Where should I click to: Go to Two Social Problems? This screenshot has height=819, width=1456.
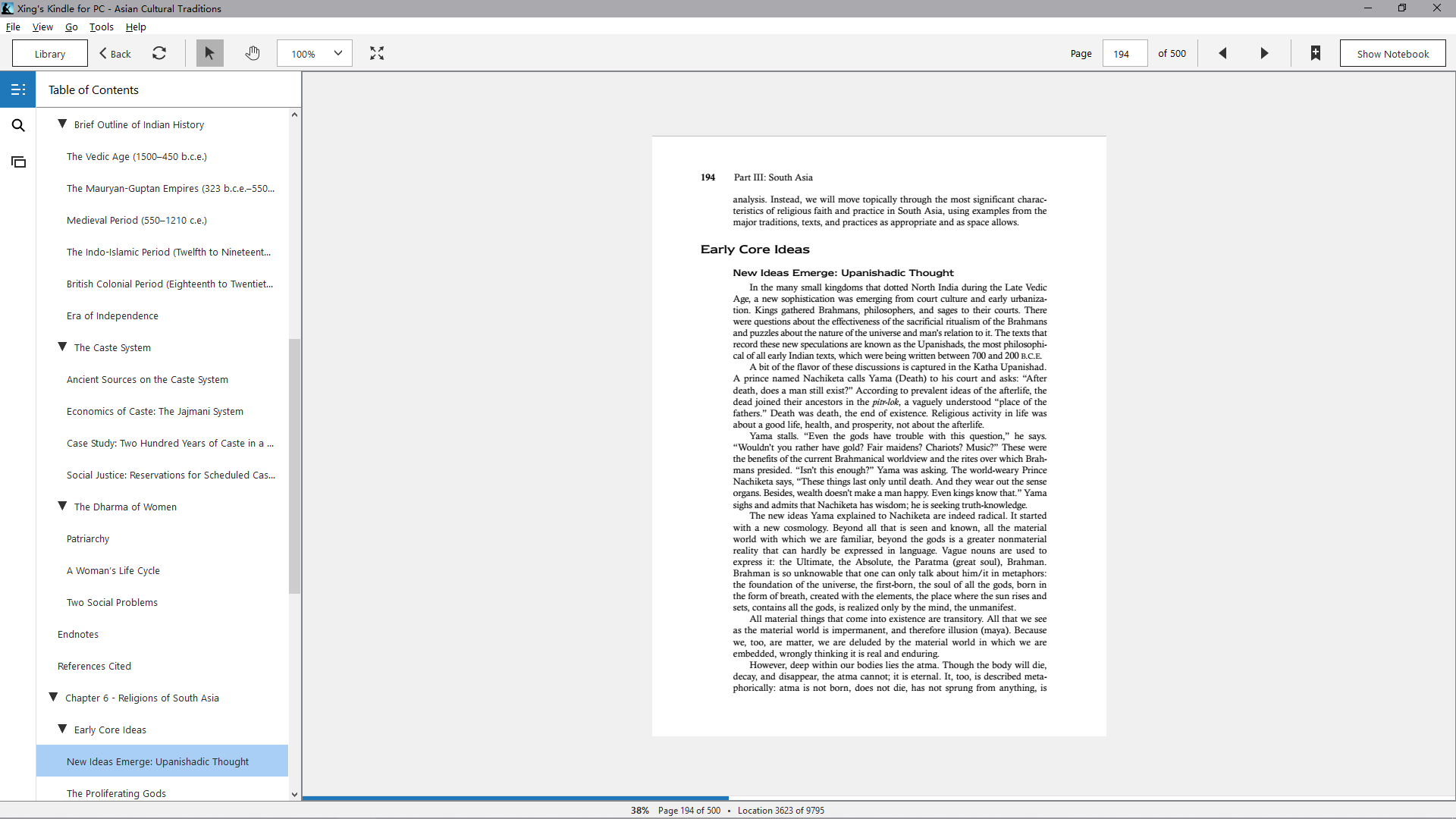[162, 602]
